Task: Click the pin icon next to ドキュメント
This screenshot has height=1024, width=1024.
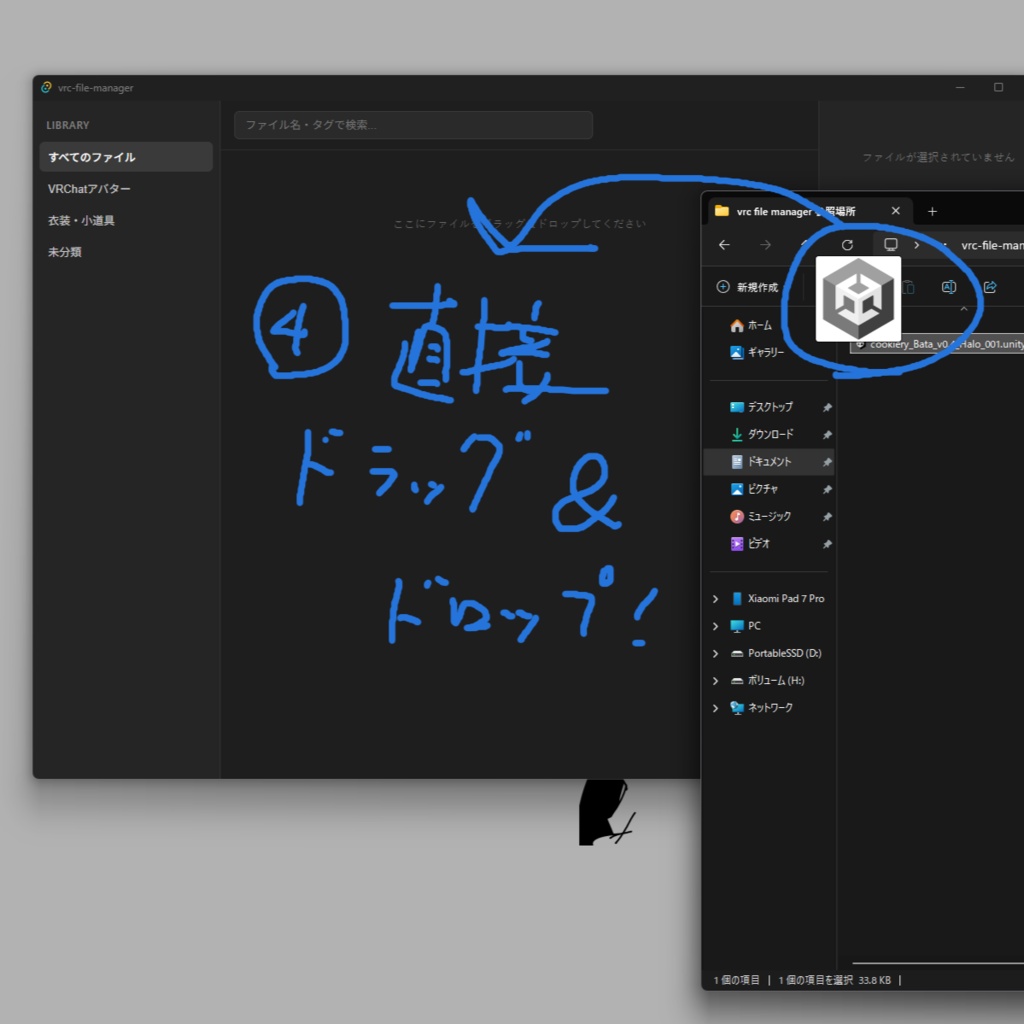Action: 827,462
